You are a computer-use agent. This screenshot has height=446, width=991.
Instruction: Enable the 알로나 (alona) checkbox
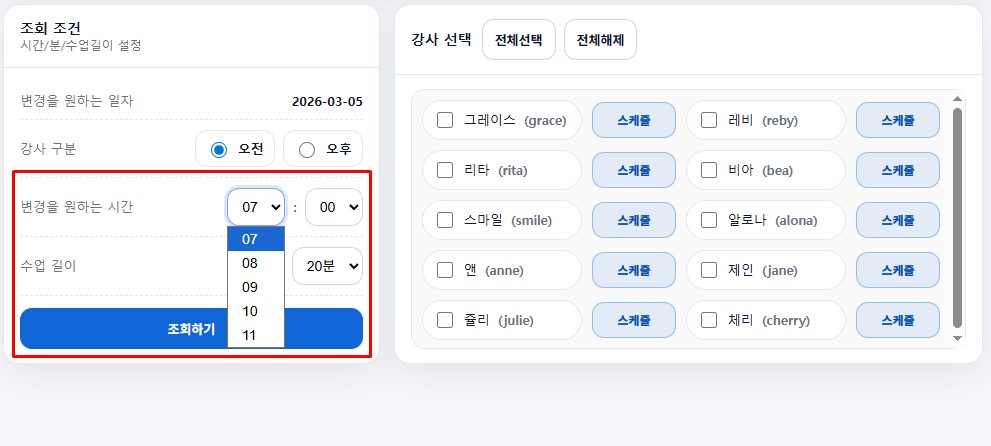[709, 220]
